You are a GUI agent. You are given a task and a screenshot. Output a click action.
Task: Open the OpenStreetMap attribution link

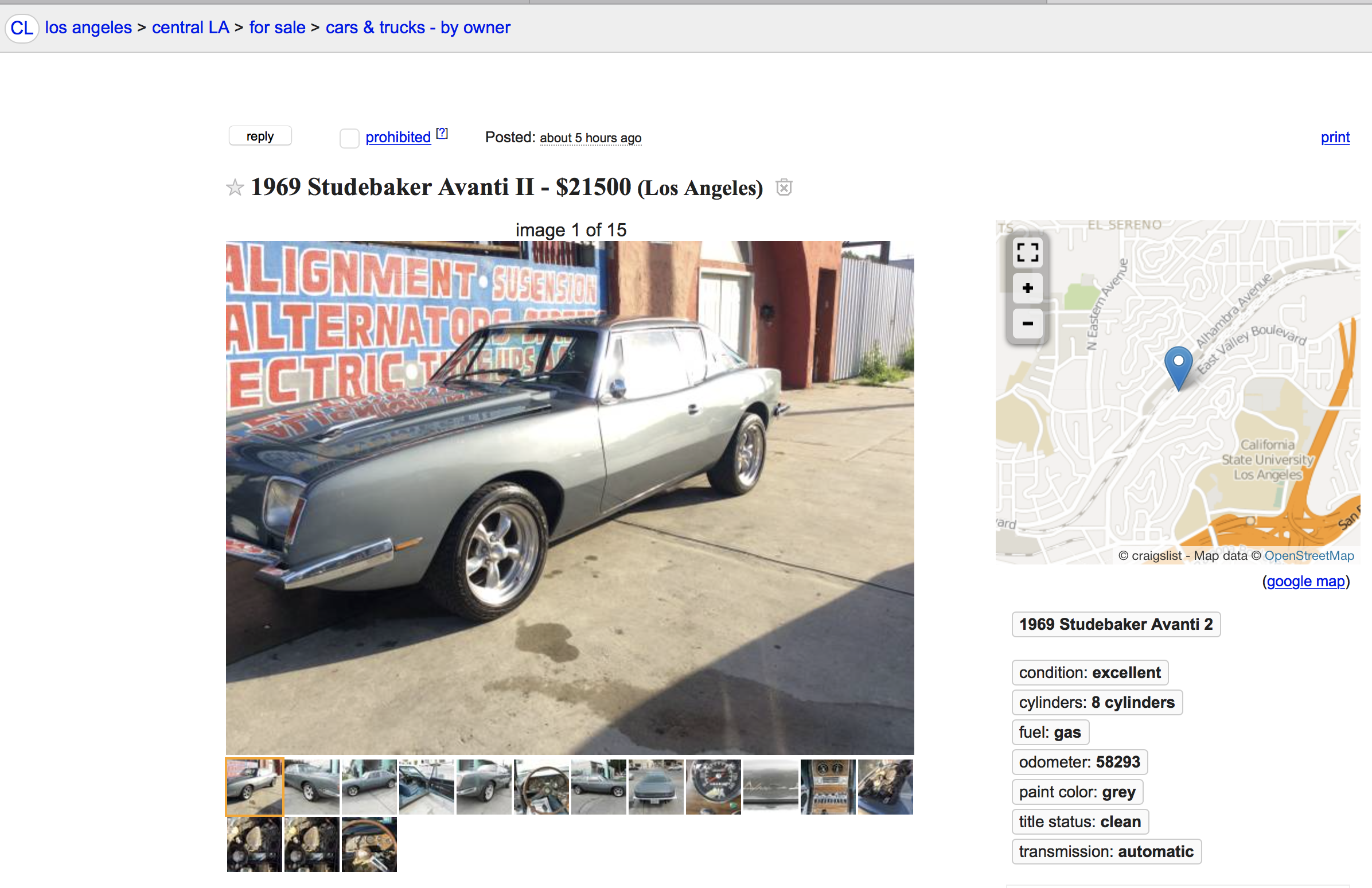pyautogui.click(x=1309, y=556)
